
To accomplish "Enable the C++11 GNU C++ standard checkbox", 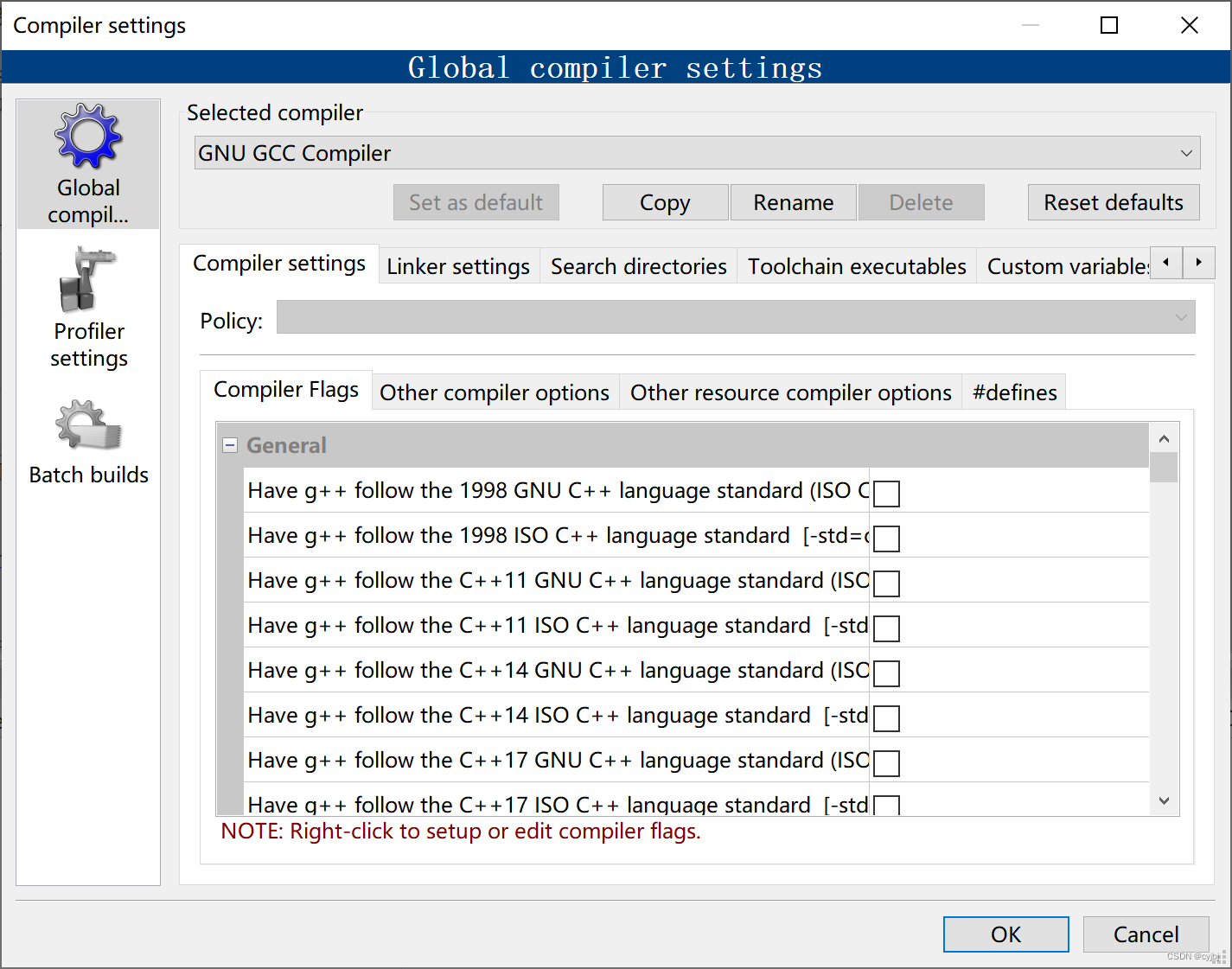I will (x=886, y=583).
